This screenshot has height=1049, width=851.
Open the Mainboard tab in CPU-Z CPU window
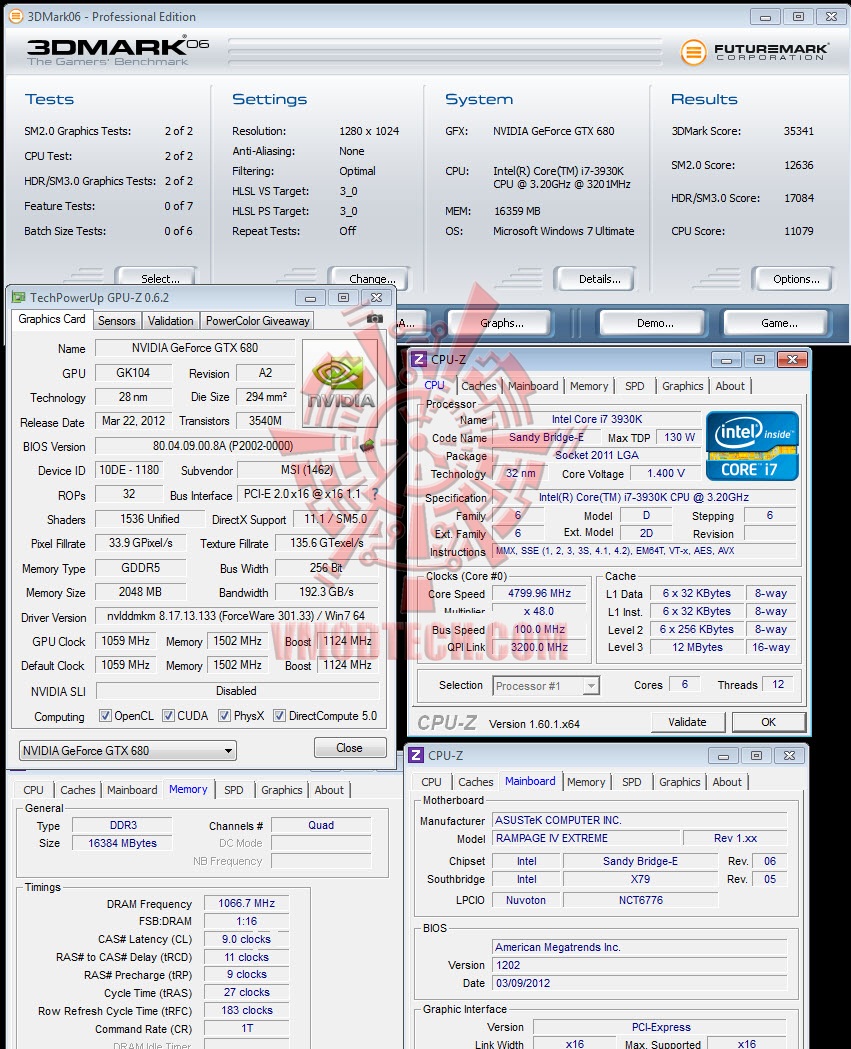point(533,386)
